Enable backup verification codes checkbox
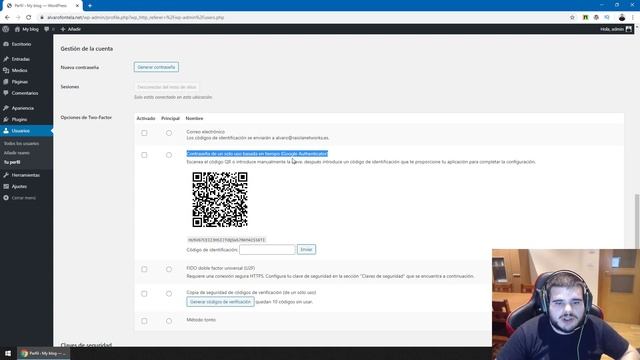Screen dimensions: 640x360 [x=144, y=294]
